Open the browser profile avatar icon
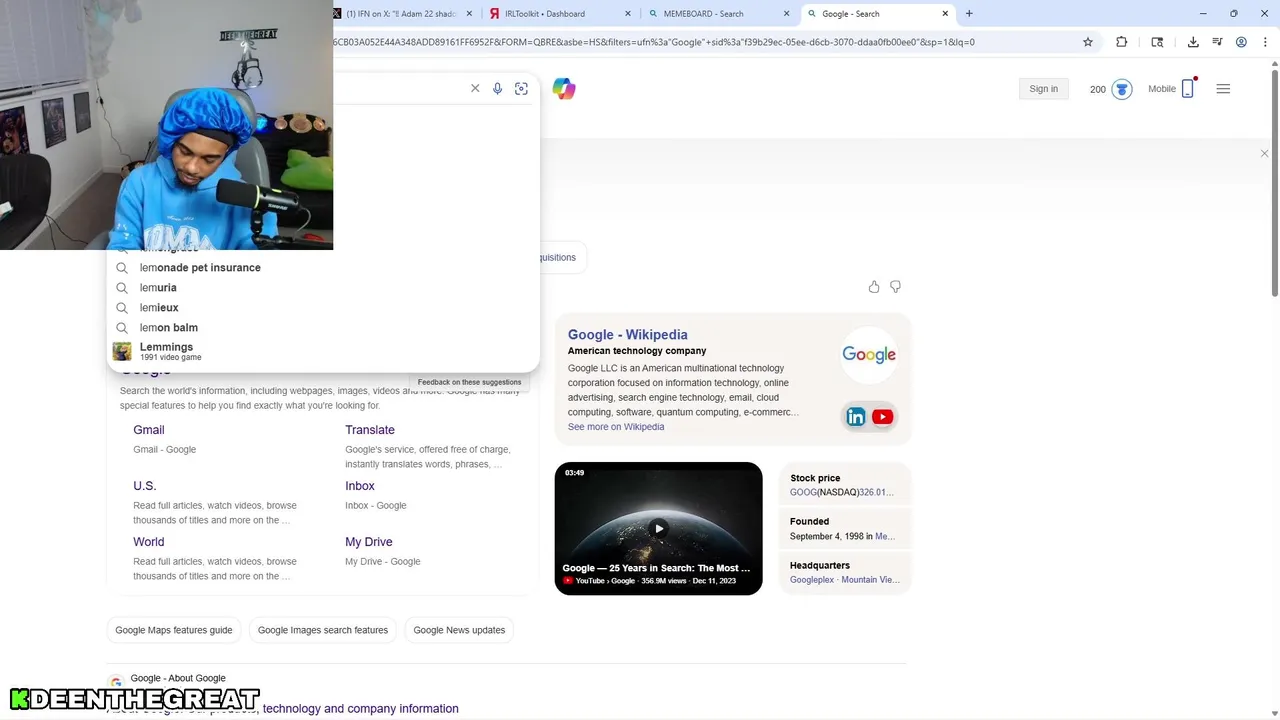 point(1241,42)
